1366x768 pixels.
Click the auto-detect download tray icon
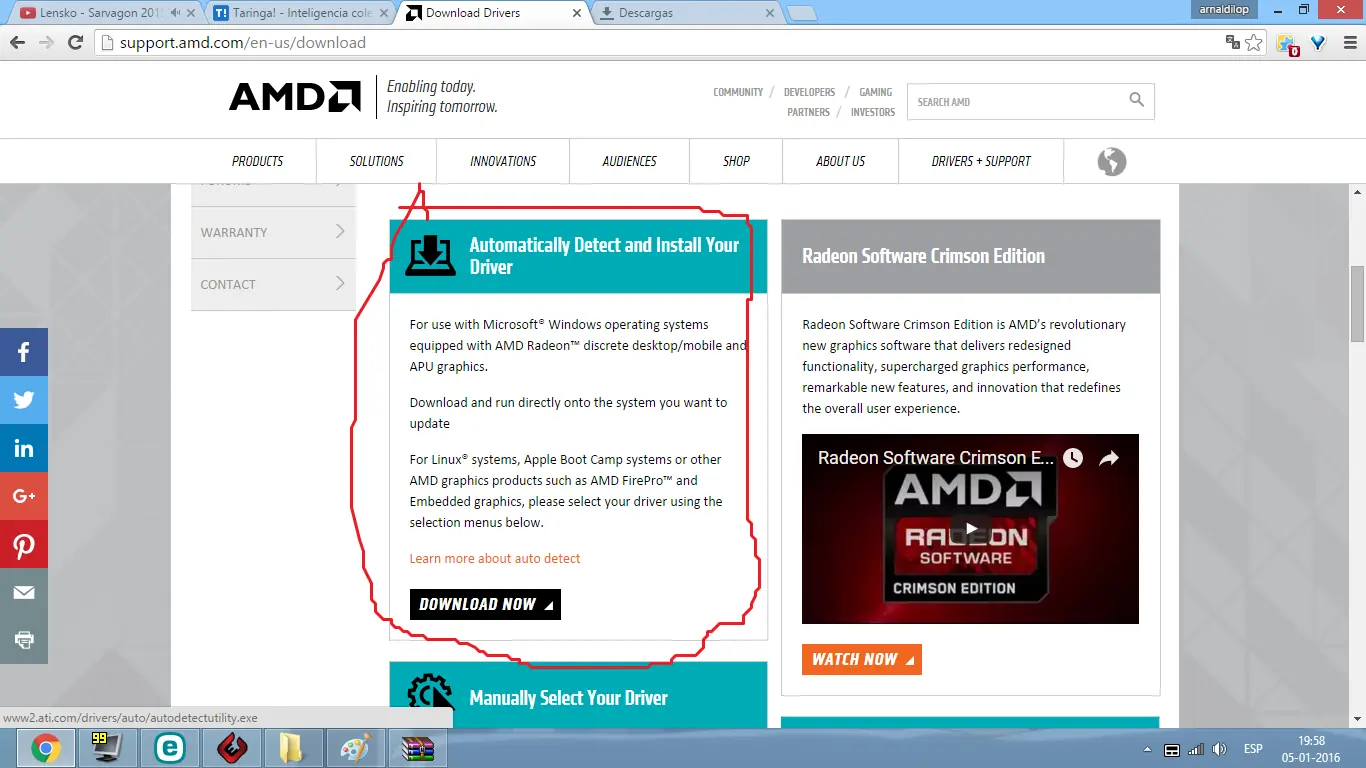[430, 256]
